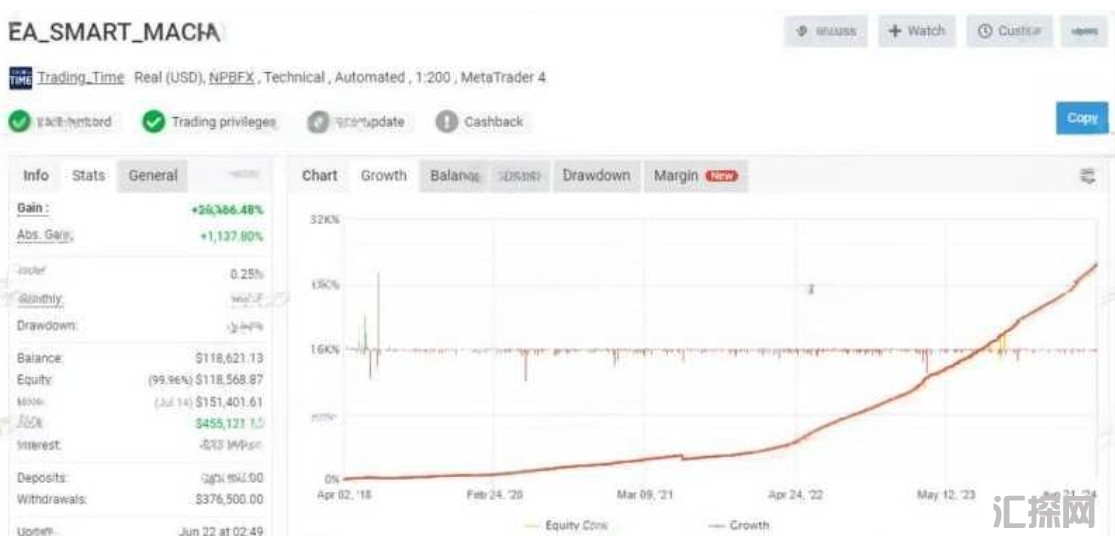Click the EA_SMART_MACH system title
The height and width of the screenshot is (536, 1115).
tap(114, 32)
